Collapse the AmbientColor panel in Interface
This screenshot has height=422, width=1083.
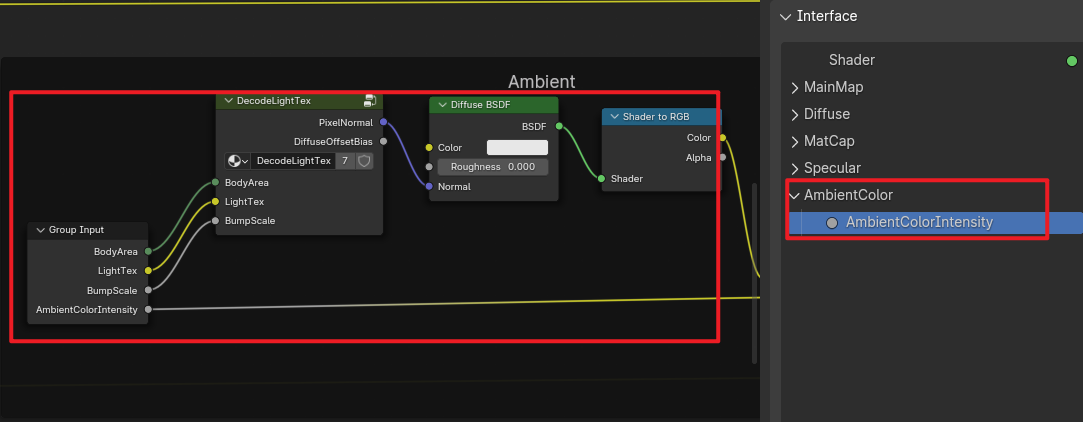[x=795, y=195]
